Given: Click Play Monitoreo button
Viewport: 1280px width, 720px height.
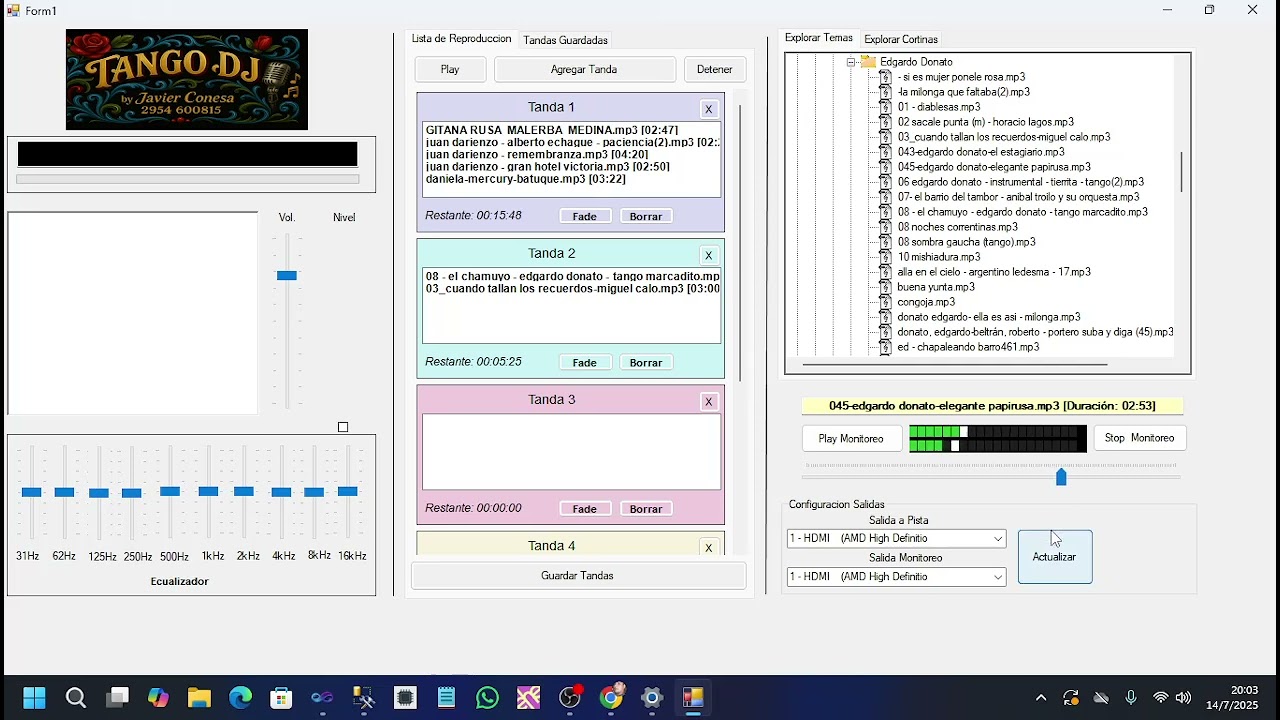Looking at the screenshot, I should click(851, 438).
